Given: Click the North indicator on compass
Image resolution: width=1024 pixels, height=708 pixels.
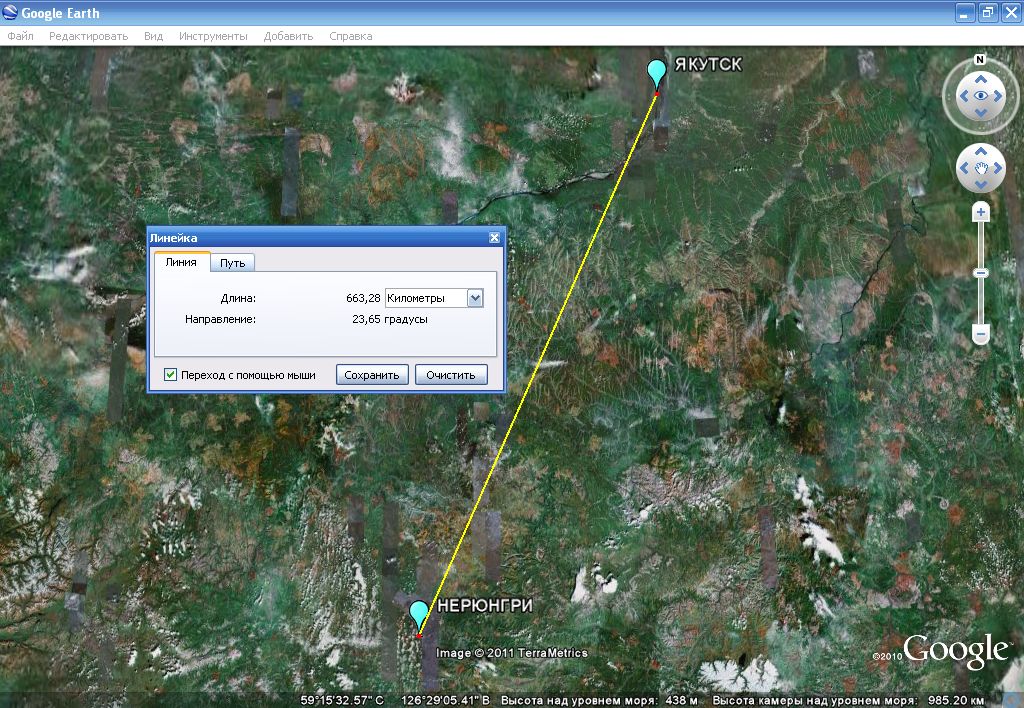Looking at the screenshot, I should (x=981, y=59).
